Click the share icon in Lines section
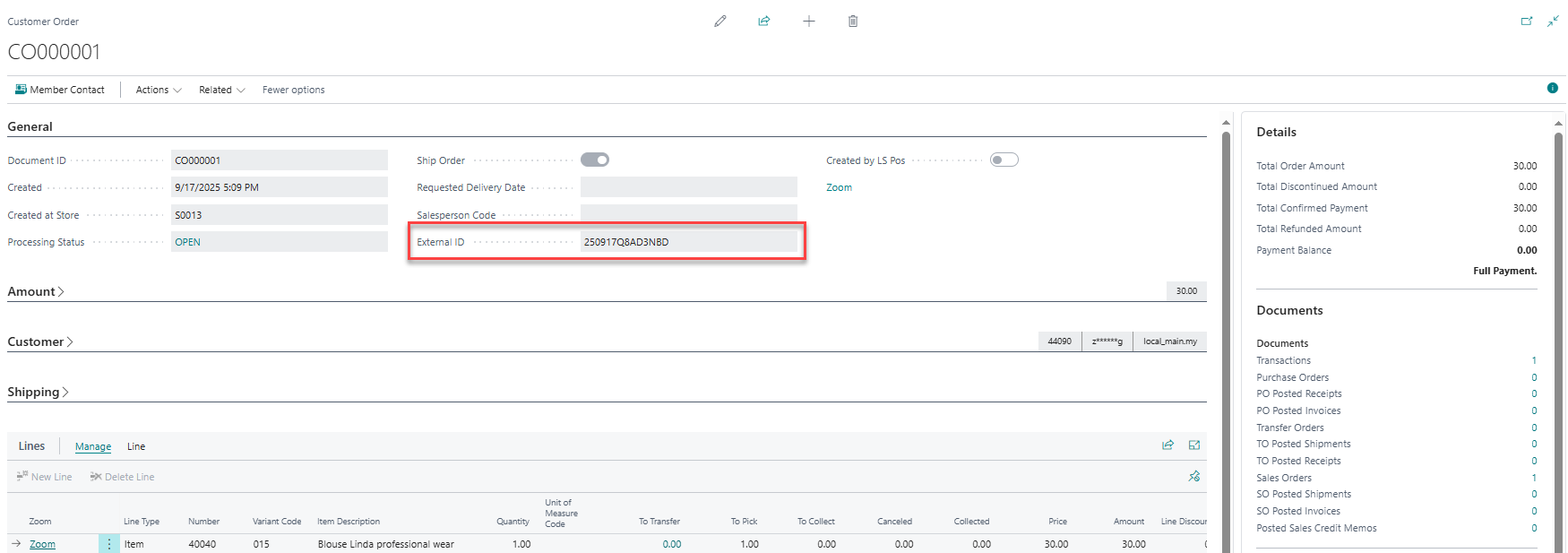Viewport: 1568px width, 553px height. tap(1167, 445)
